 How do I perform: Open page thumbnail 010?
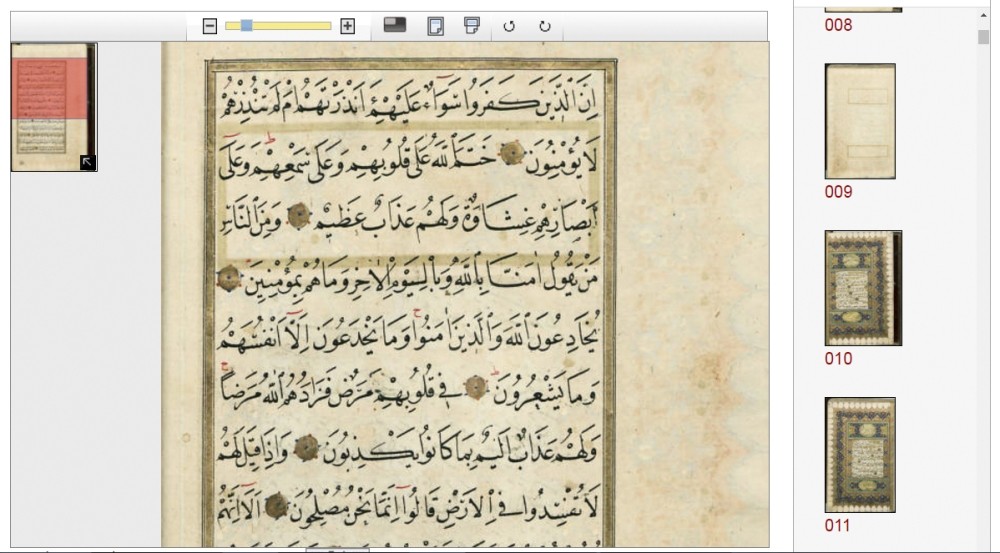(x=863, y=288)
